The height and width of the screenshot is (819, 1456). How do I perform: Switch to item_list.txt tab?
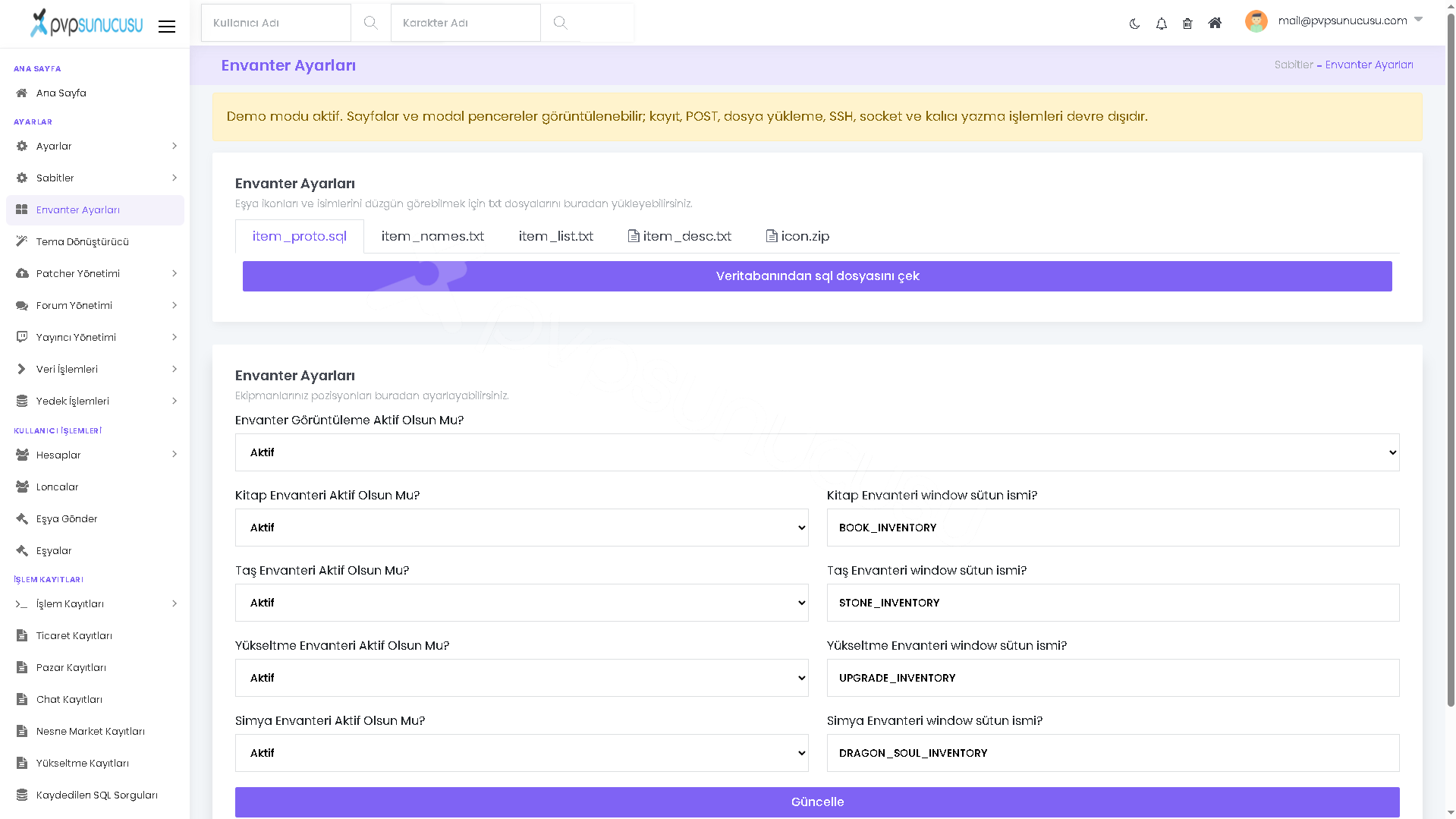pos(556,237)
